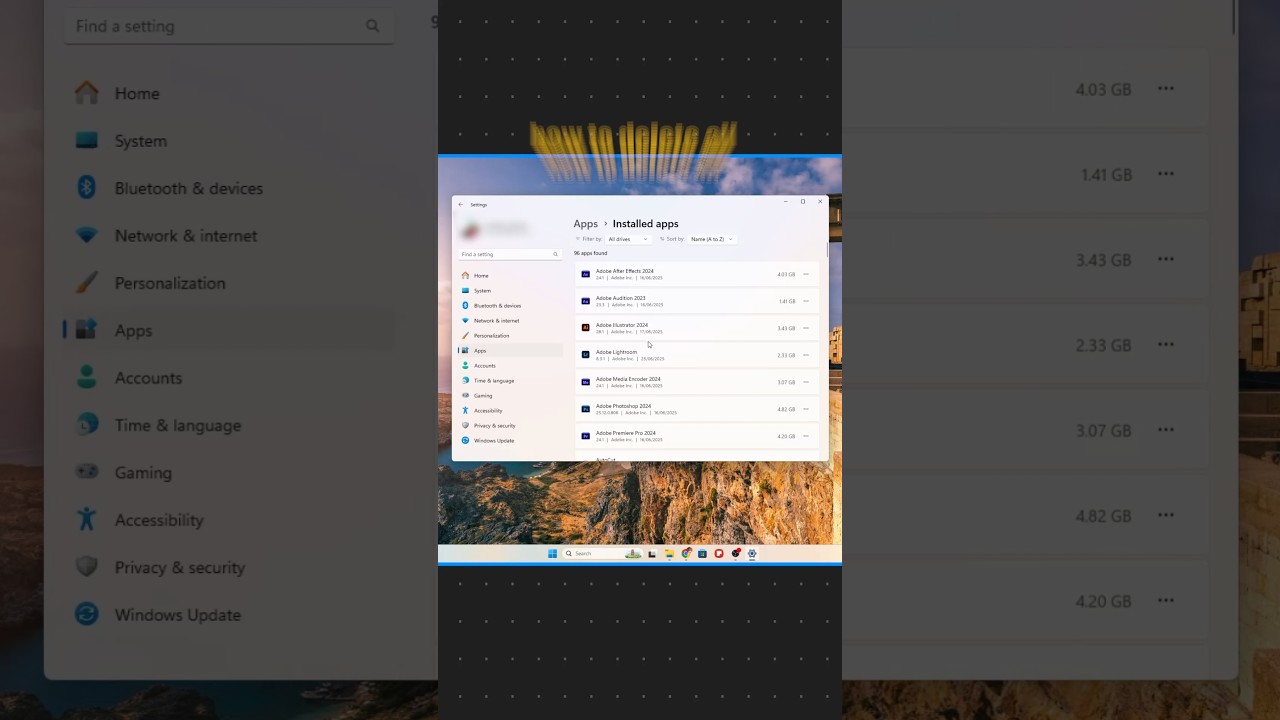Click the taskbar Search box
The height and width of the screenshot is (720, 1280).
(x=603, y=553)
